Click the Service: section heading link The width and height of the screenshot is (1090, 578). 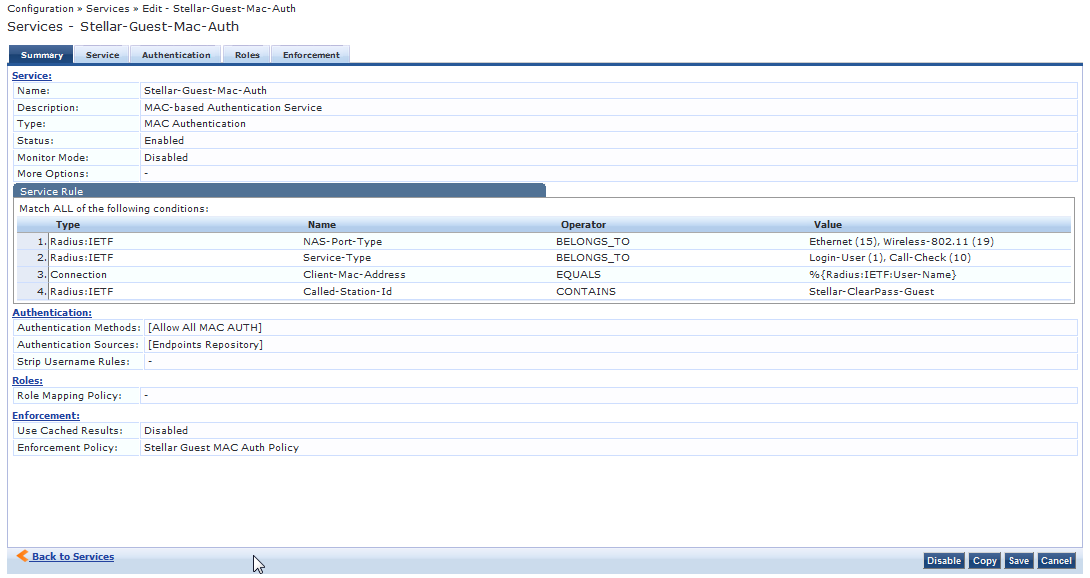[x=31, y=75]
